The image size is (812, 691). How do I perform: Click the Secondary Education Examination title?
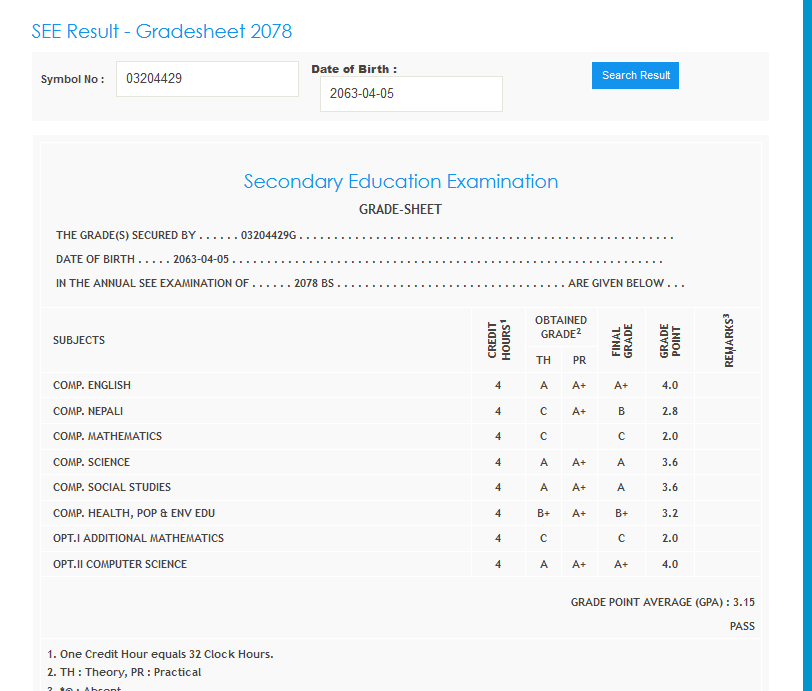pyautogui.click(x=400, y=181)
